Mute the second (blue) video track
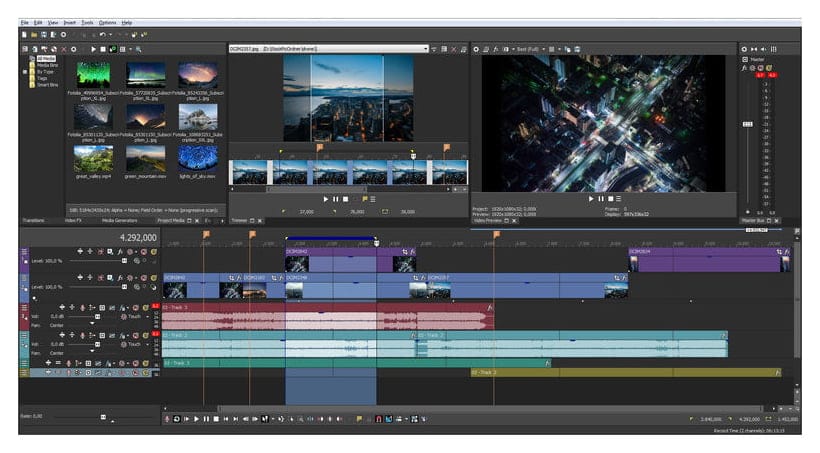 tap(143, 278)
